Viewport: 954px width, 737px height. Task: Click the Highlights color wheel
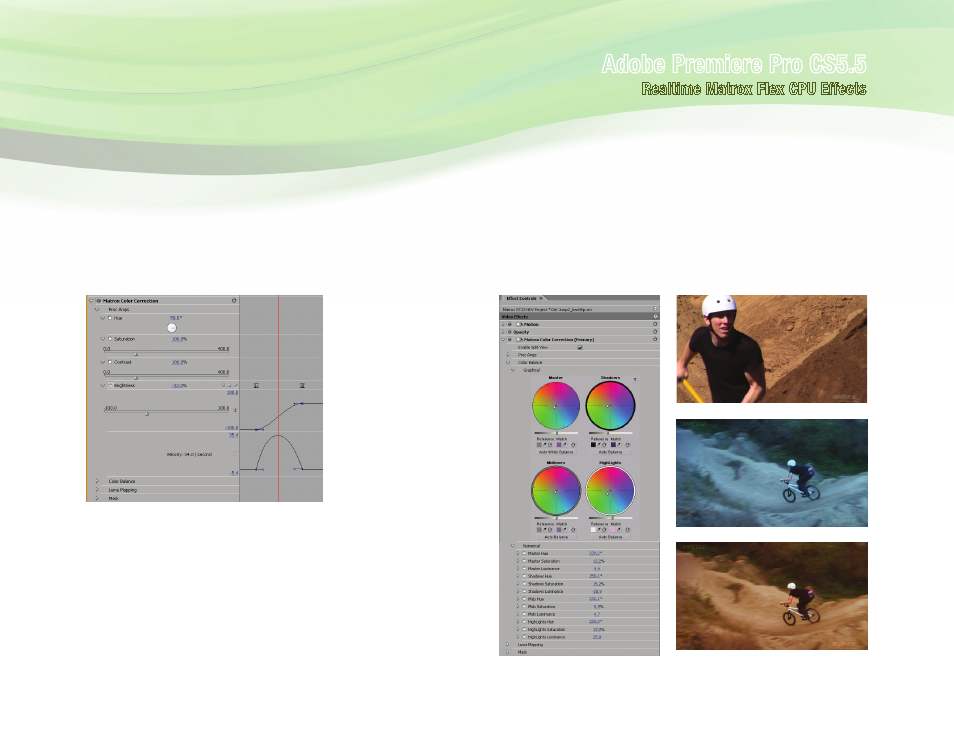610,491
